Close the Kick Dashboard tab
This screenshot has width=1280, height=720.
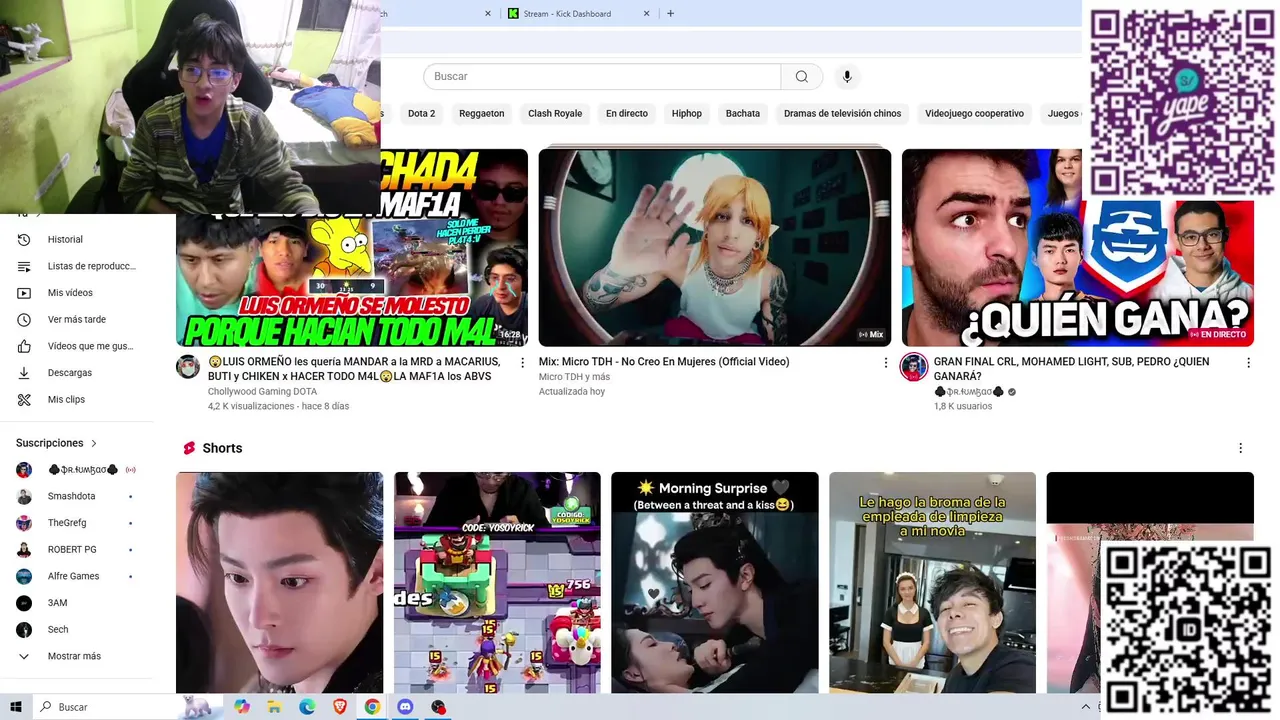[646, 14]
